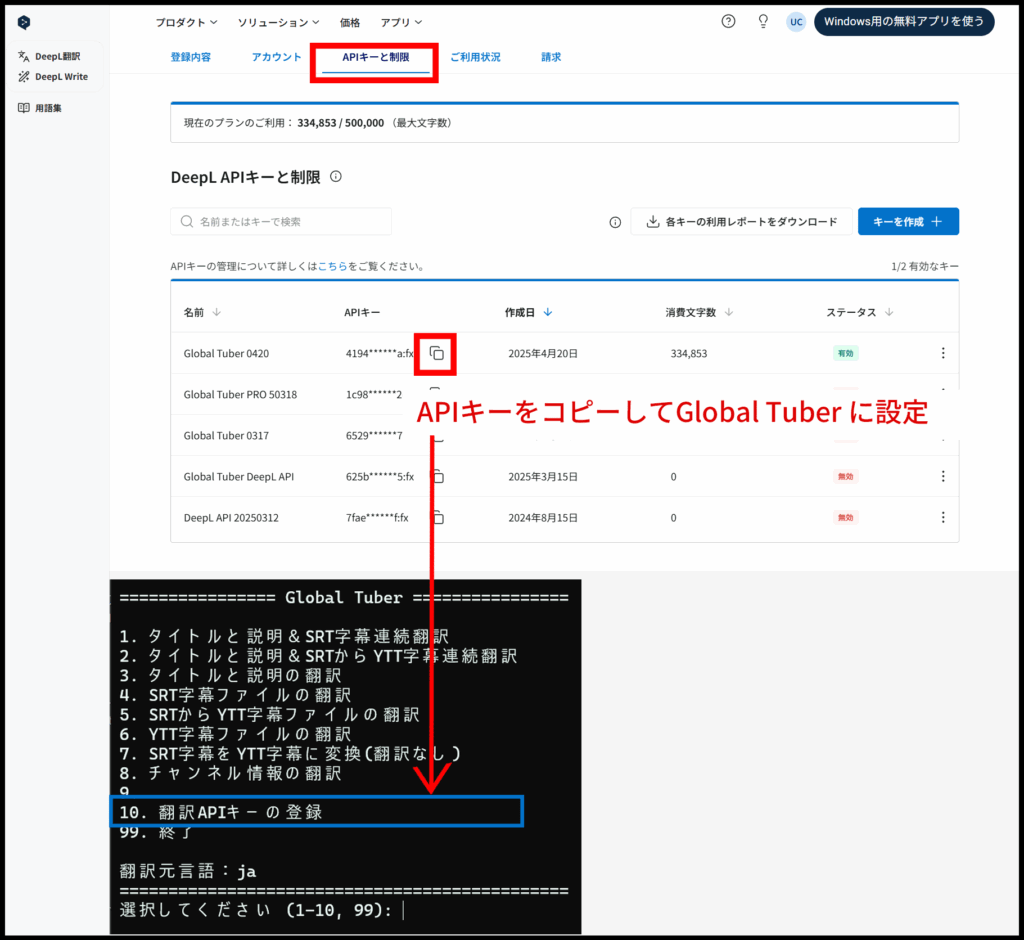
Task: Click the date 2024年8月15日
Action: (x=543, y=518)
